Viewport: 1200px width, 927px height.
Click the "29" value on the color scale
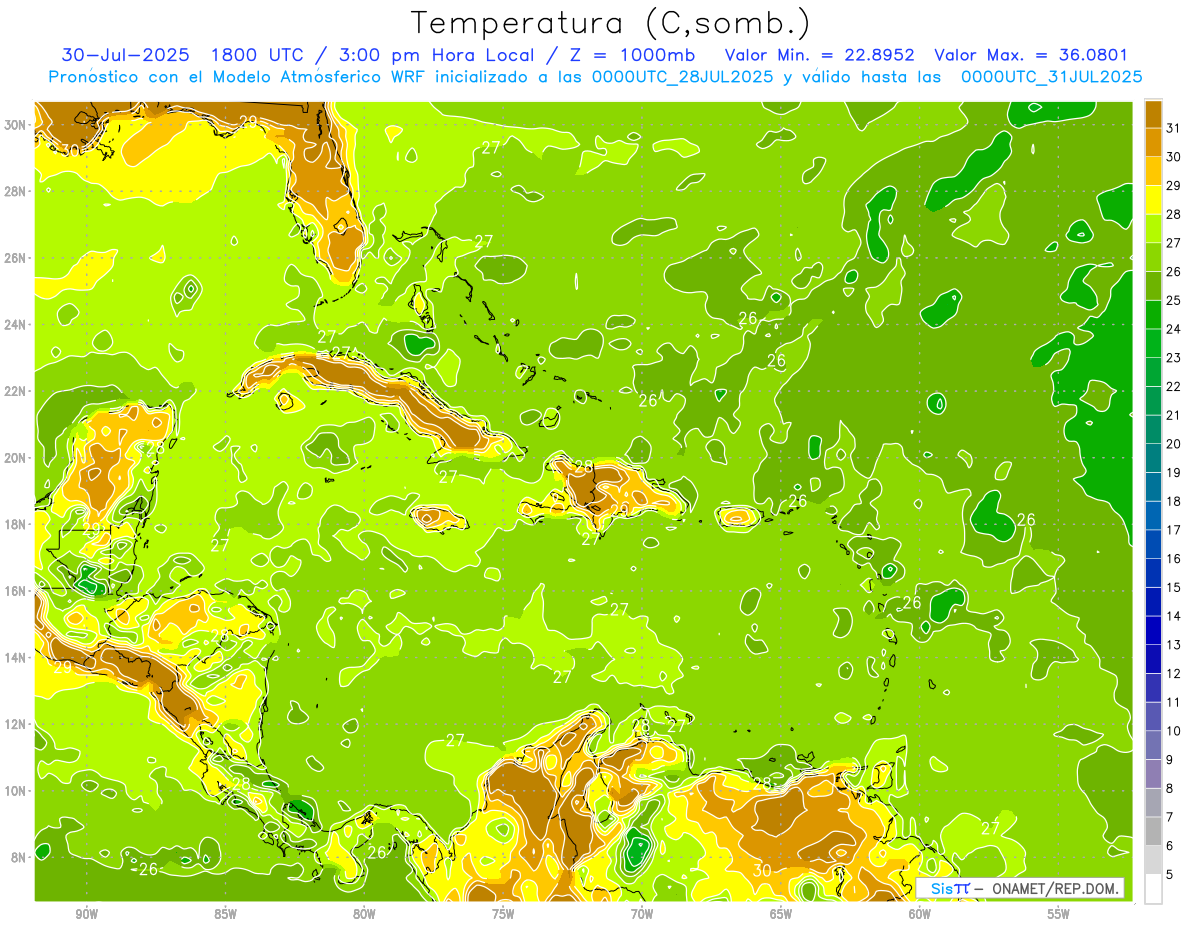pyautogui.click(x=1173, y=185)
